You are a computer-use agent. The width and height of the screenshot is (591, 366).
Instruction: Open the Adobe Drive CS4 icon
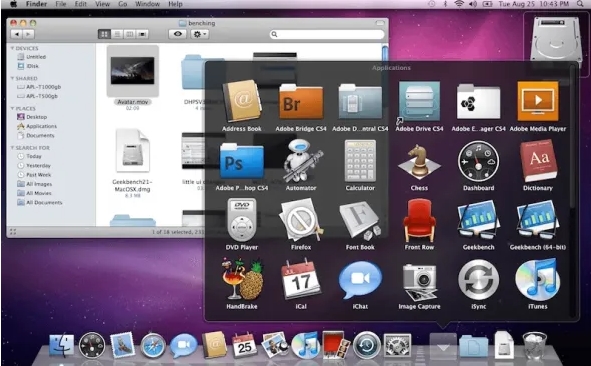click(x=419, y=101)
